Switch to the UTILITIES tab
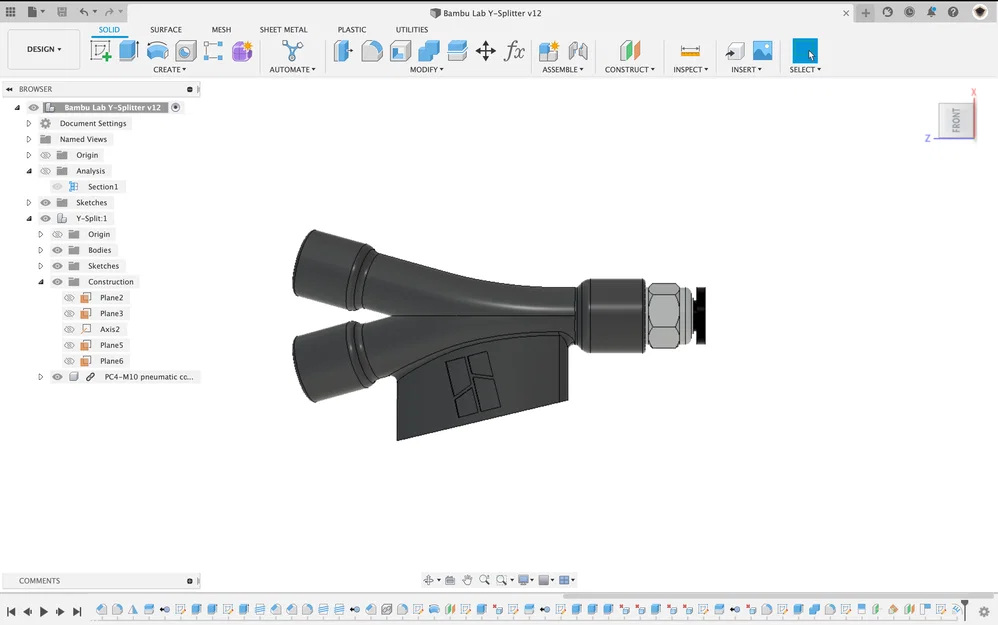Screen dimensions: 998x625 point(412,29)
